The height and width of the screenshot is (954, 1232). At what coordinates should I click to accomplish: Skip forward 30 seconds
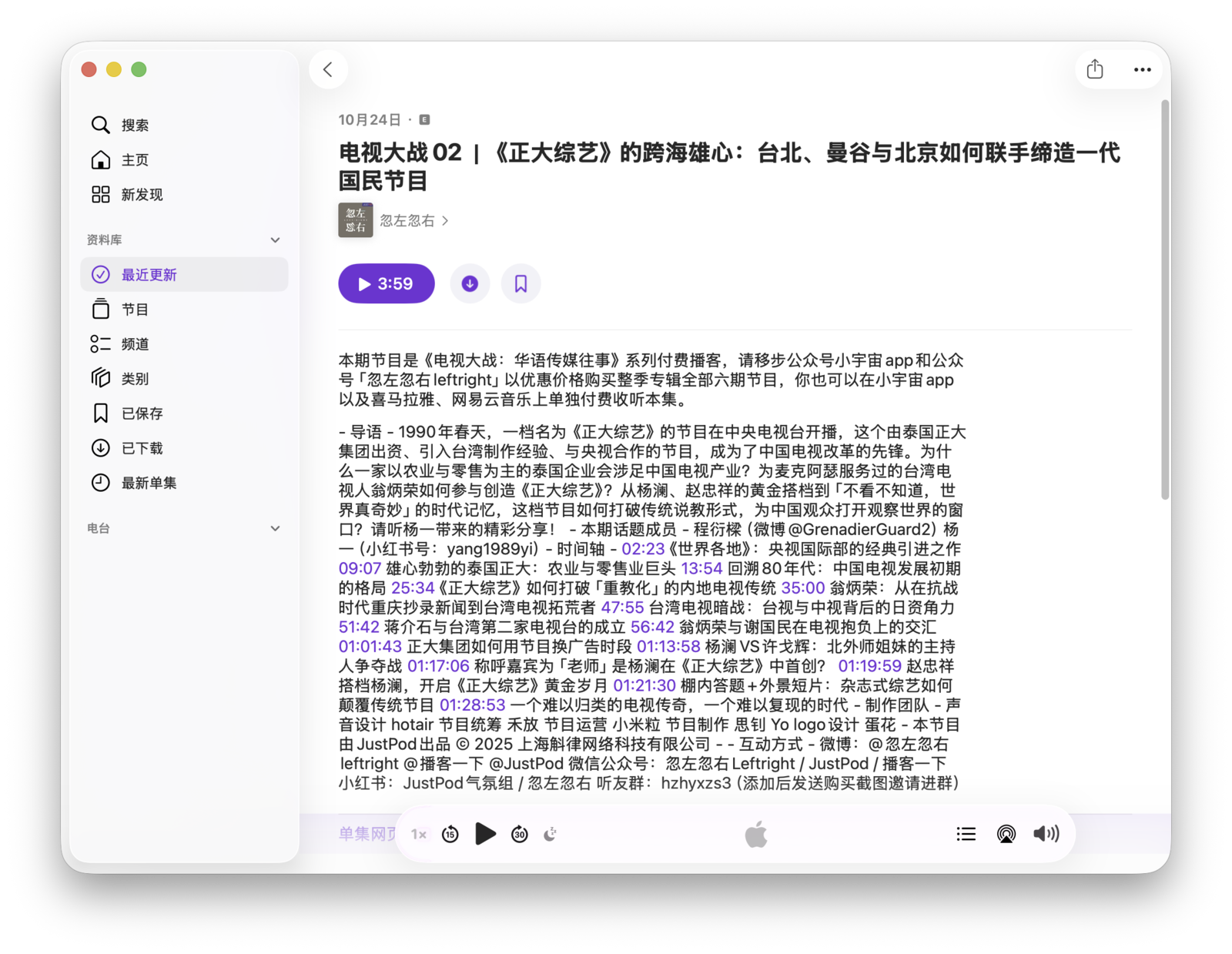520,834
